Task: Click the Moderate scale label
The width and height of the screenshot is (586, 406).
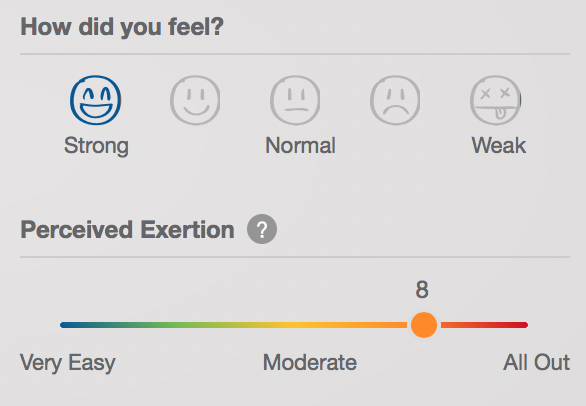Action: click(x=310, y=363)
